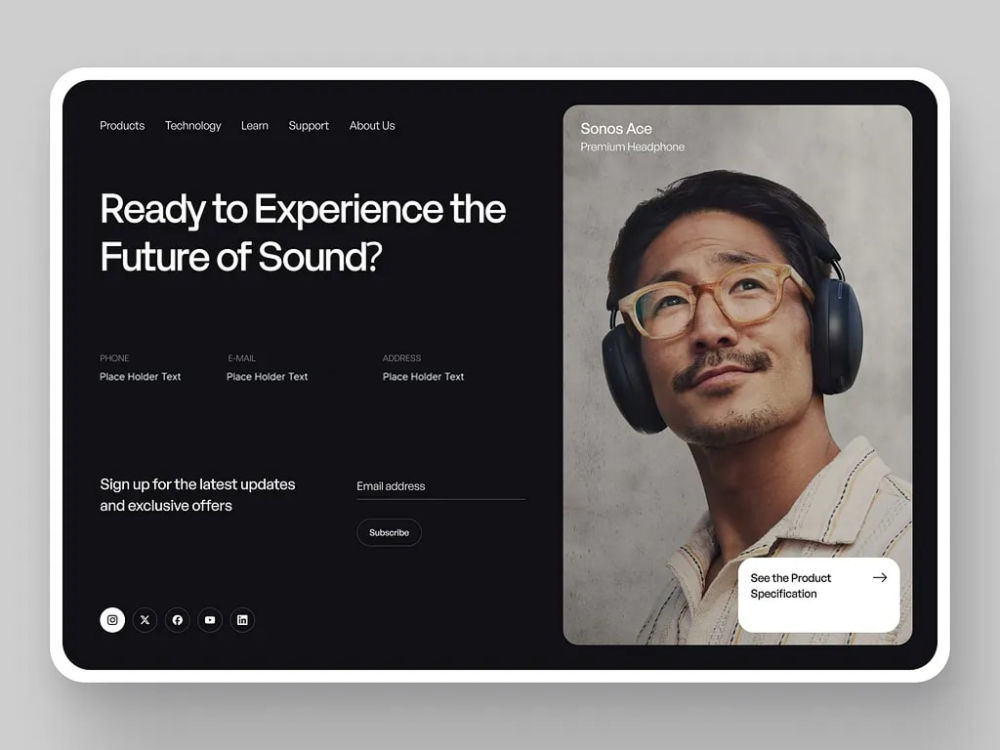Click the Place Holder Text under ADDRESS
The width and height of the screenshot is (1000, 750).
423,377
